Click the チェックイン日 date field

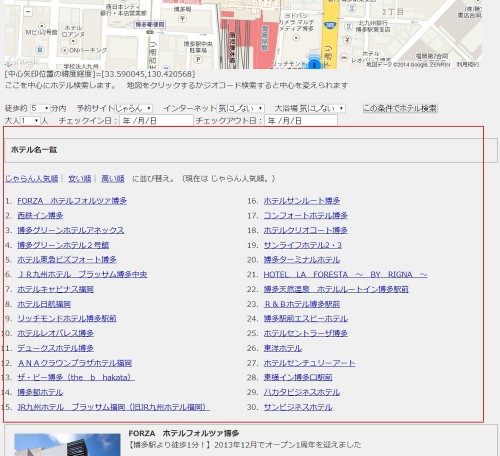[x=156, y=120]
